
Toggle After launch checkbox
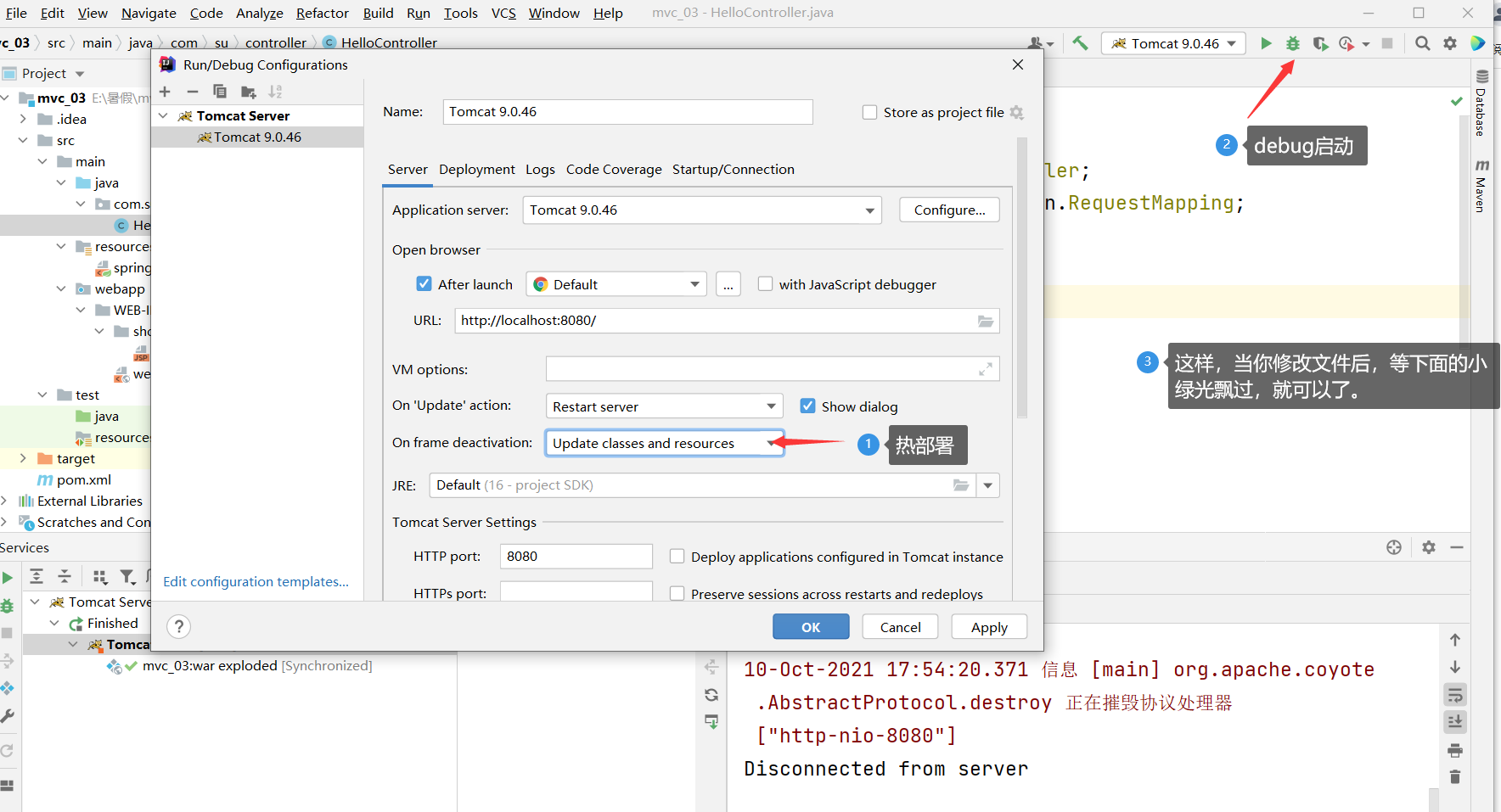[424, 284]
